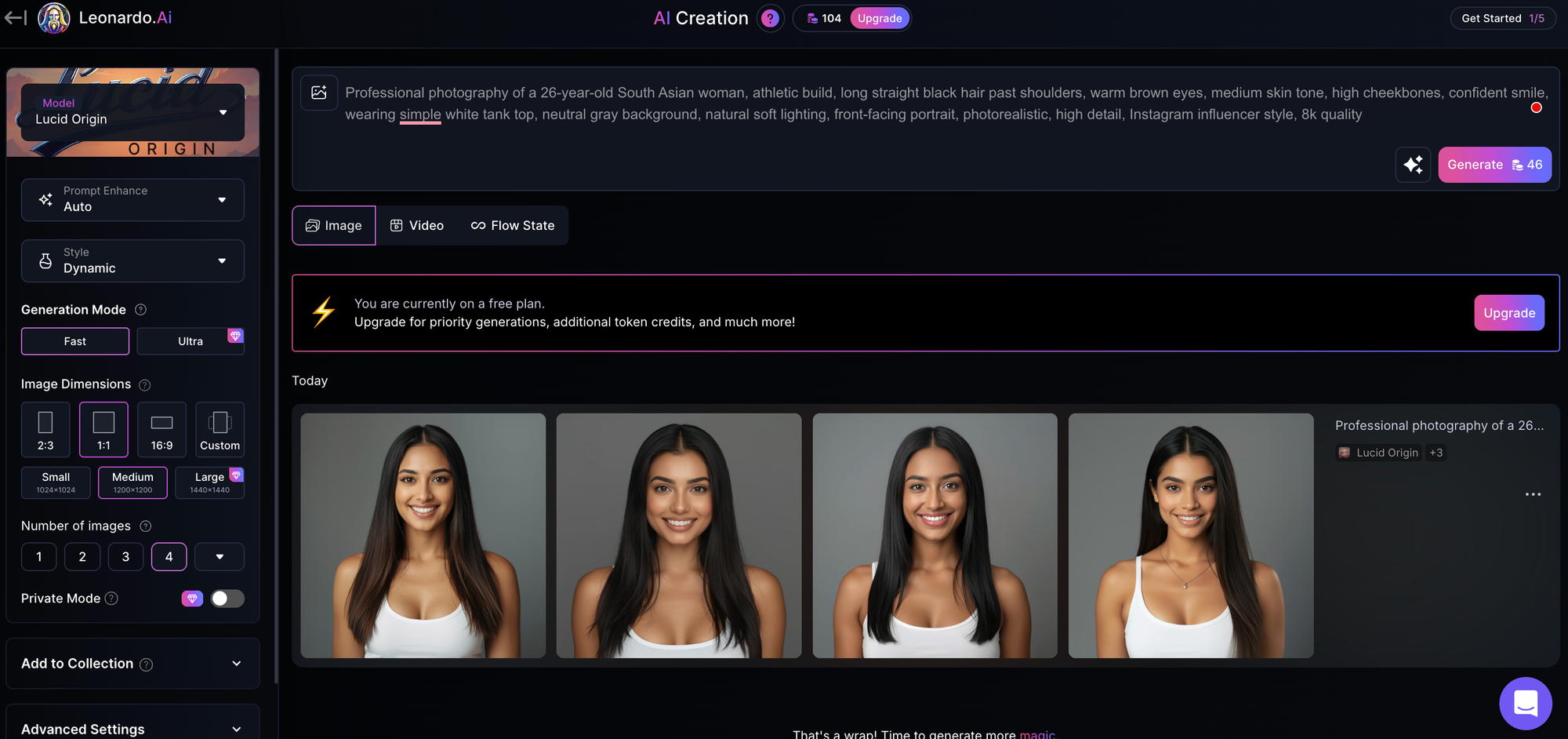Click the Generate button

(x=1494, y=165)
